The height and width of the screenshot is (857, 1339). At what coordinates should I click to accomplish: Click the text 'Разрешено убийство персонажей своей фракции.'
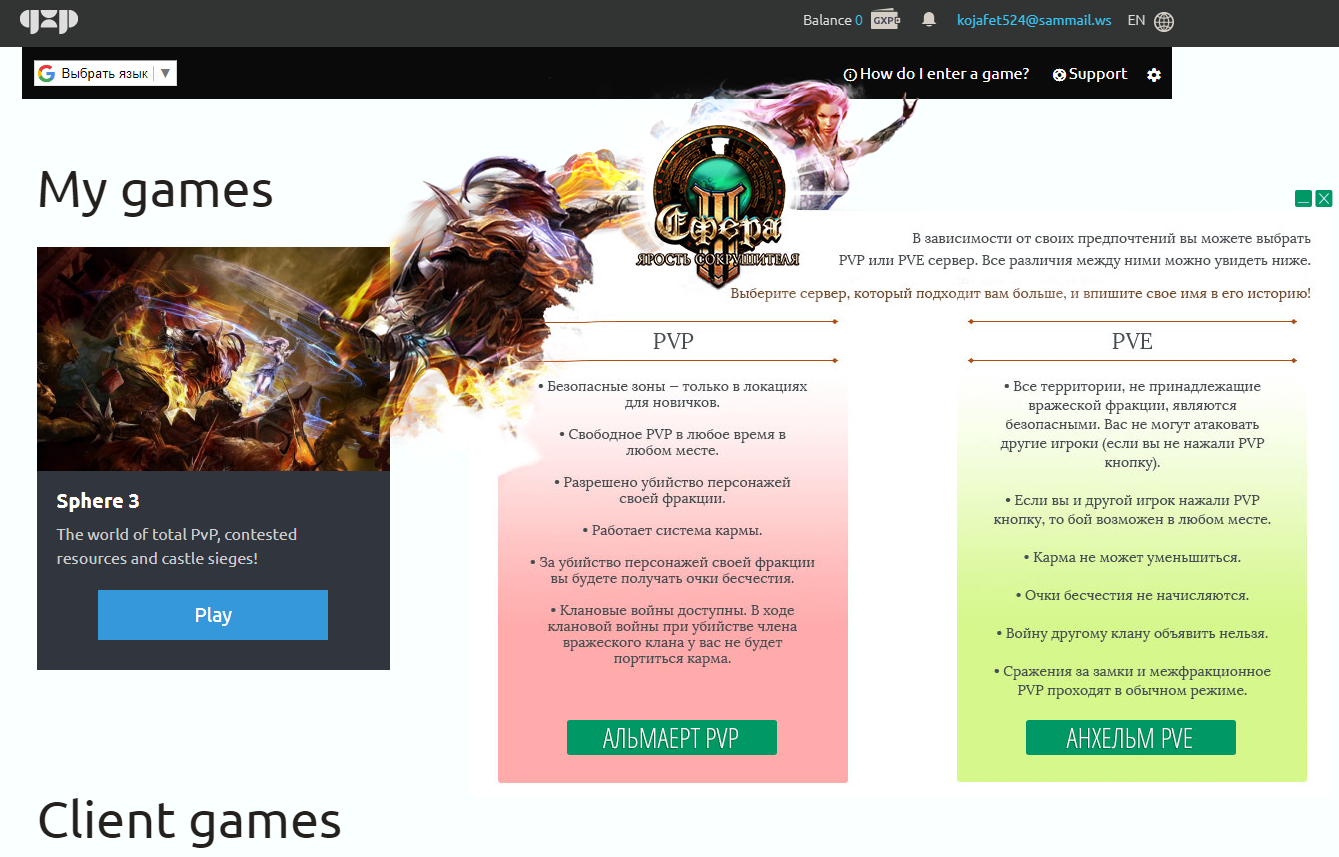point(672,490)
